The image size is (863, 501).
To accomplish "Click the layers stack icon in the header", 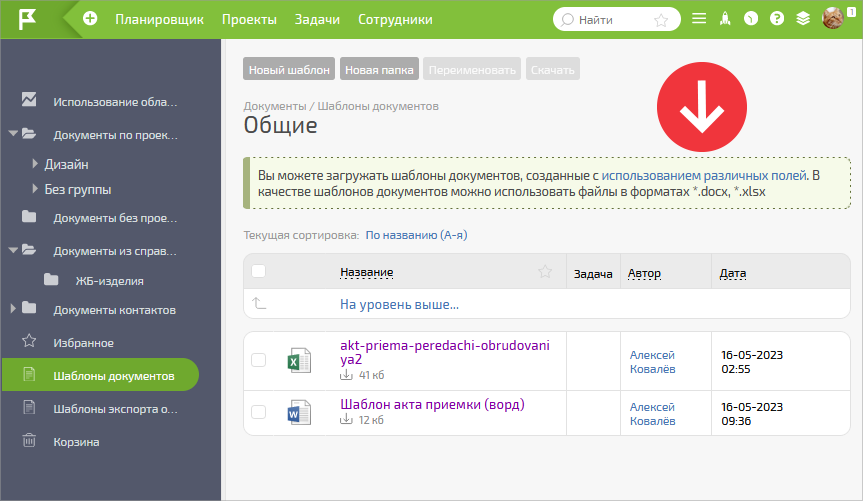I will (803, 19).
